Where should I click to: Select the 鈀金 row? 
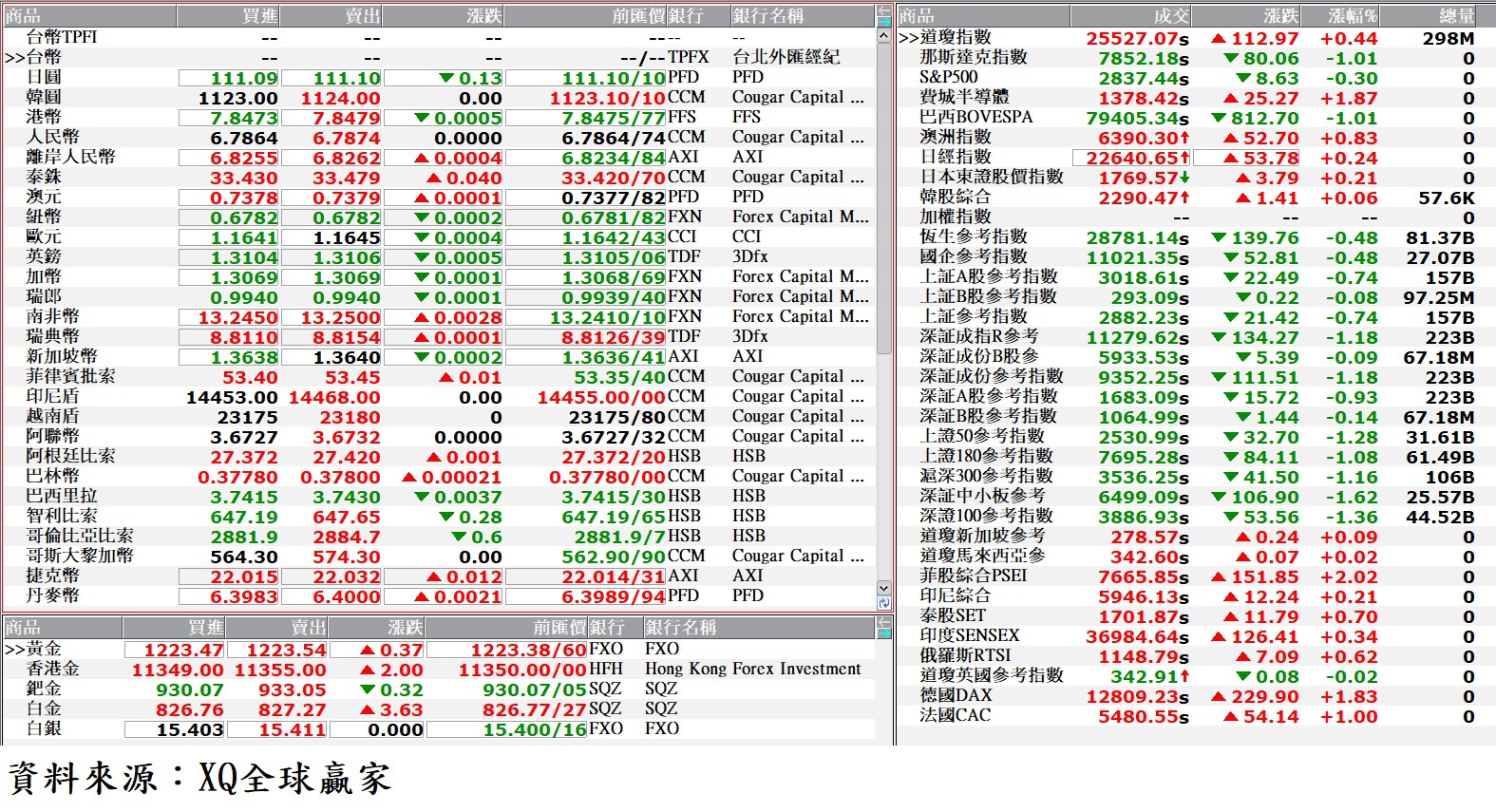pos(439,689)
